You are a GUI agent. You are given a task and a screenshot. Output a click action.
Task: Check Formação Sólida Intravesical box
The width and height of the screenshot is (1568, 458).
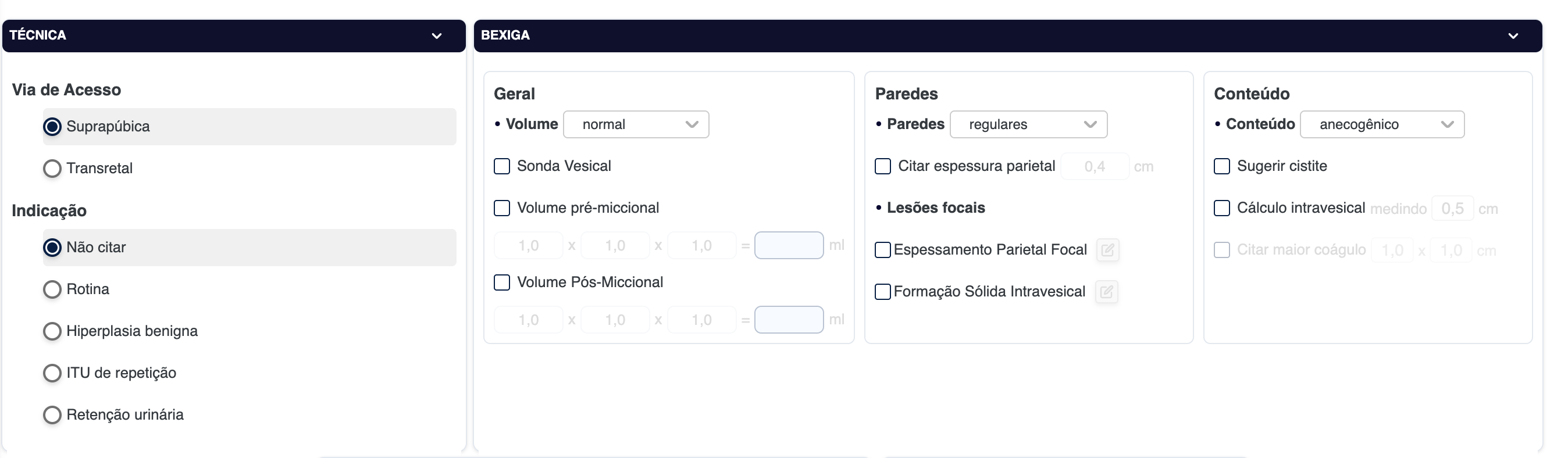(x=883, y=292)
